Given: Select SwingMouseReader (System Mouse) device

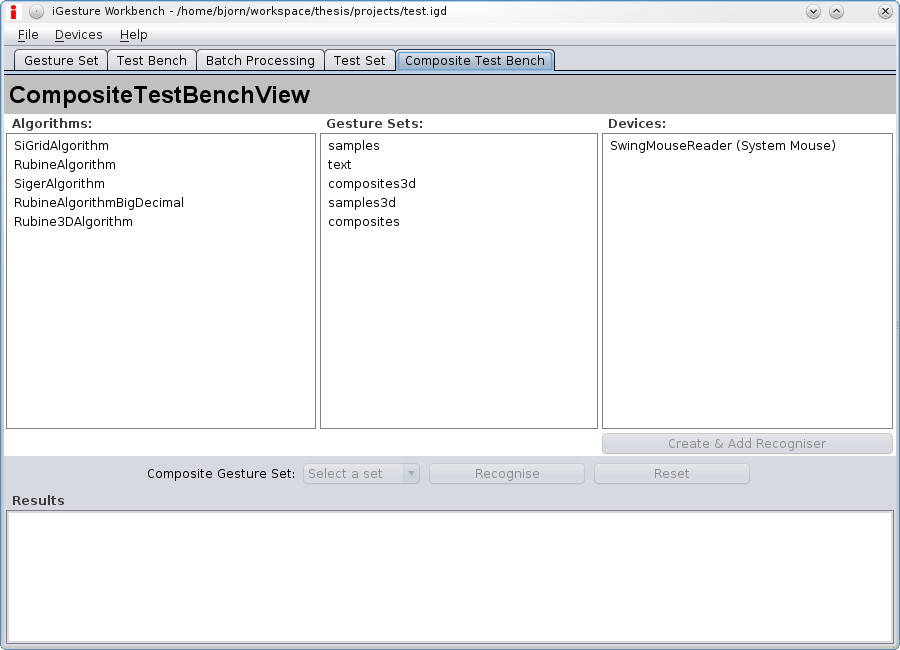Looking at the screenshot, I should coord(722,146).
